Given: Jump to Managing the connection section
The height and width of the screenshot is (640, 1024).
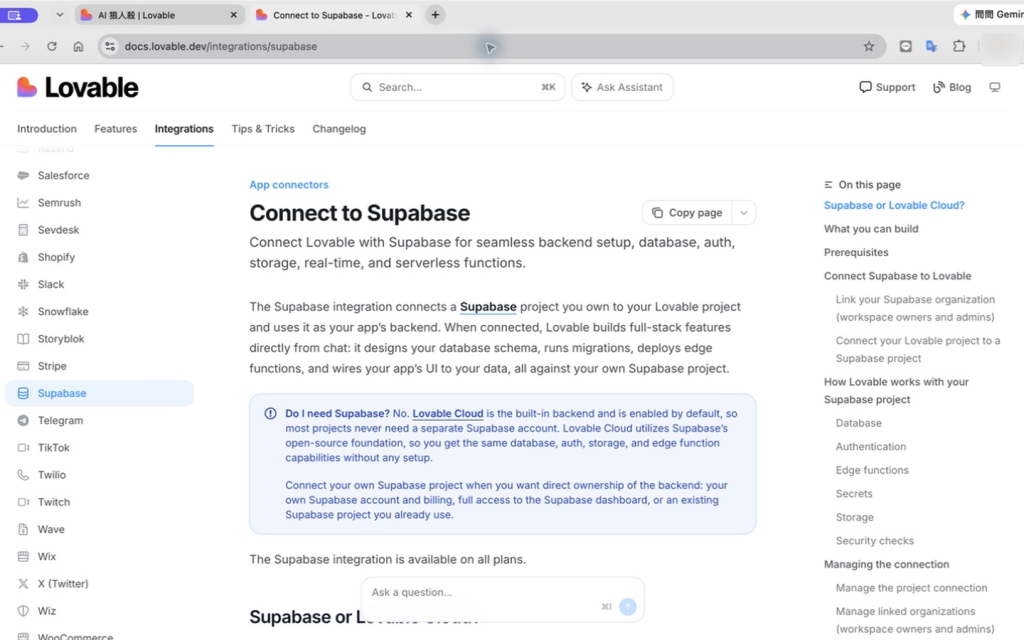Looking at the screenshot, I should coord(886,564).
